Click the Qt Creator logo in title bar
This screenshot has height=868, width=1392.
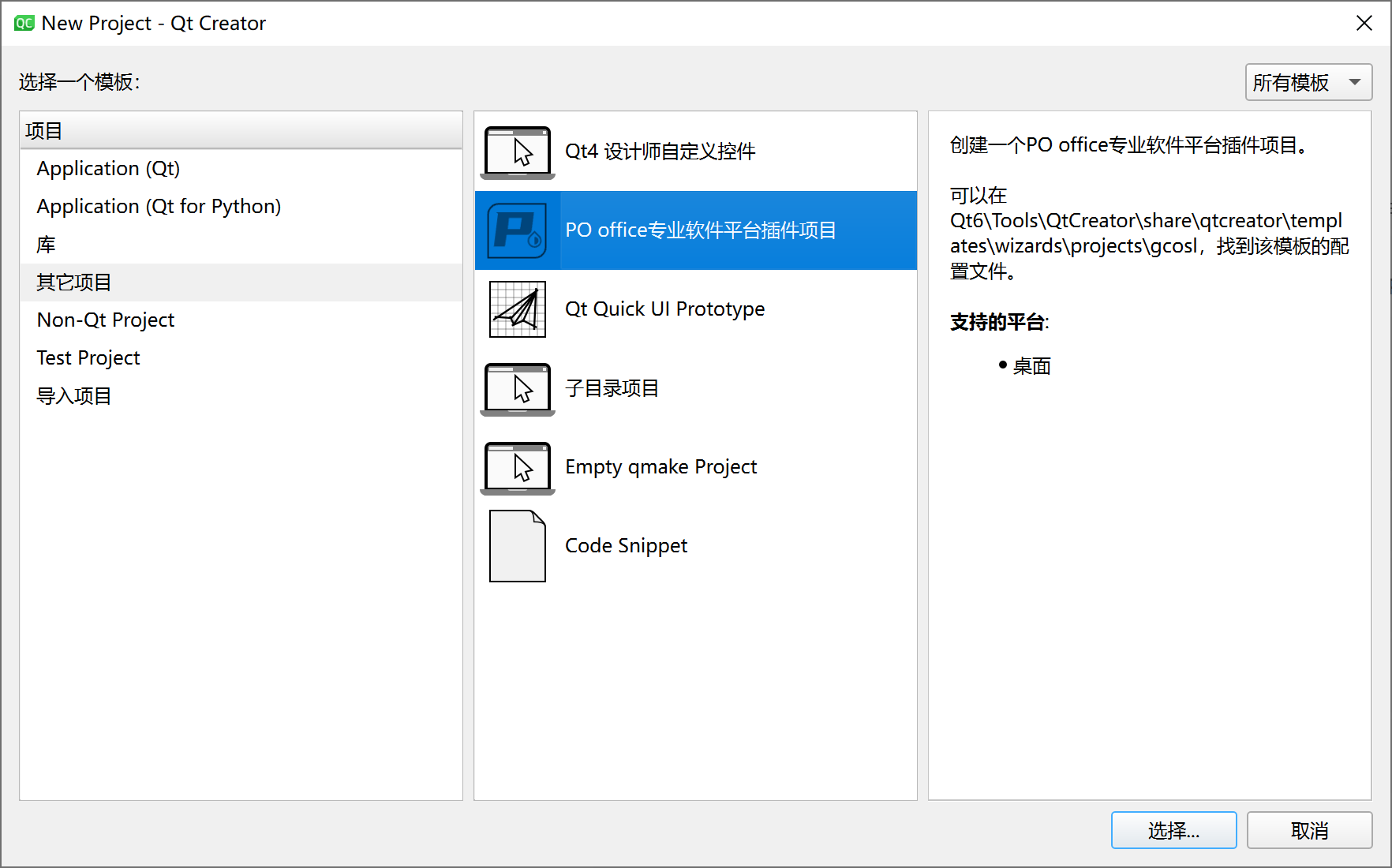tap(24, 24)
